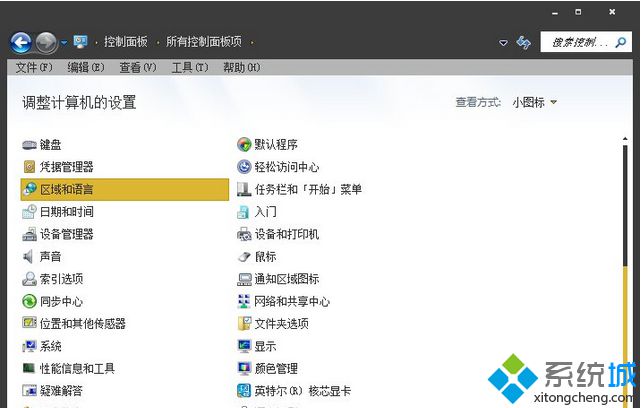Open Notification Area Icons (通知区域图标) icon
This screenshot has height=408, width=641.
pos(244,279)
